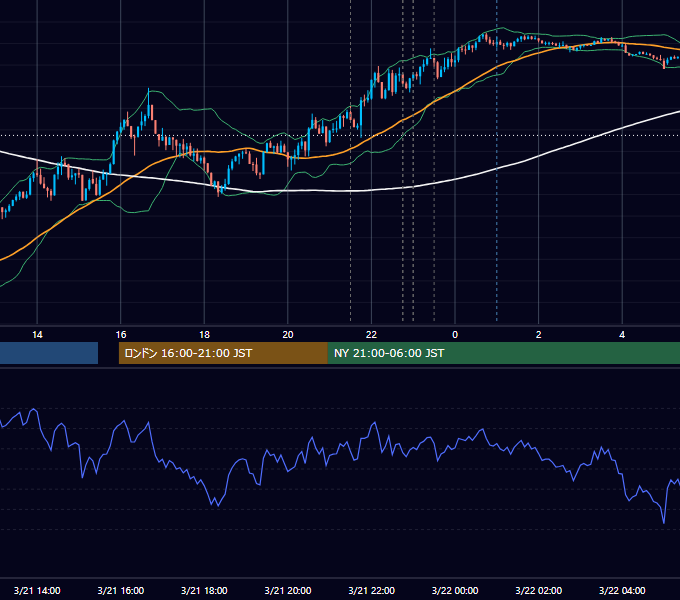Click the 3/21 20:00 time label
This screenshot has width=680, height=600.
(x=288, y=590)
